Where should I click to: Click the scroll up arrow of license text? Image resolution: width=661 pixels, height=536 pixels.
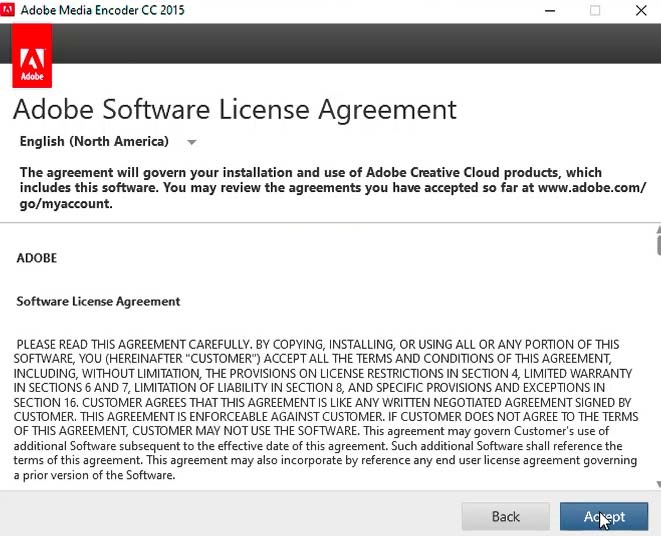[x=657, y=229]
